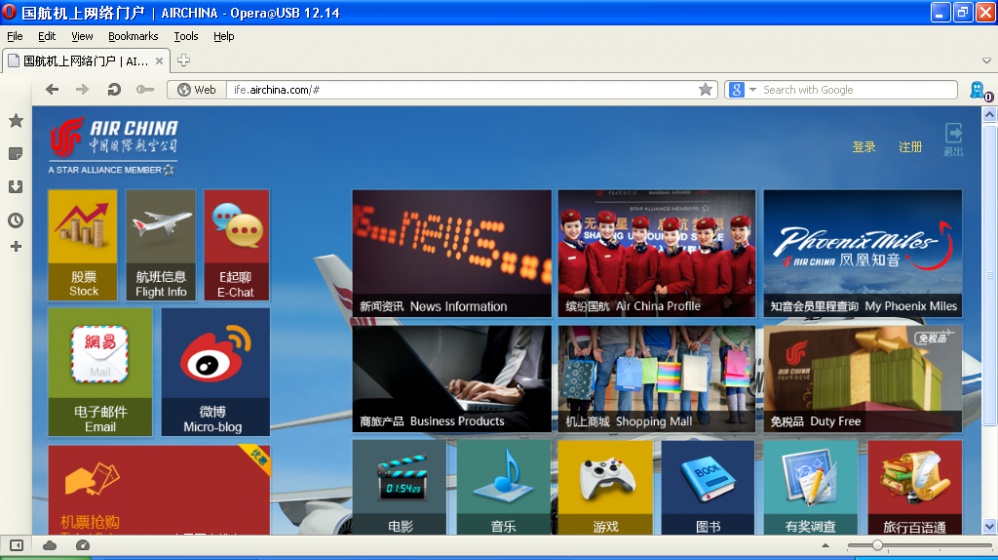
Task: Open the Bookmarks panel star in sidebar
Action: tap(16, 121)
